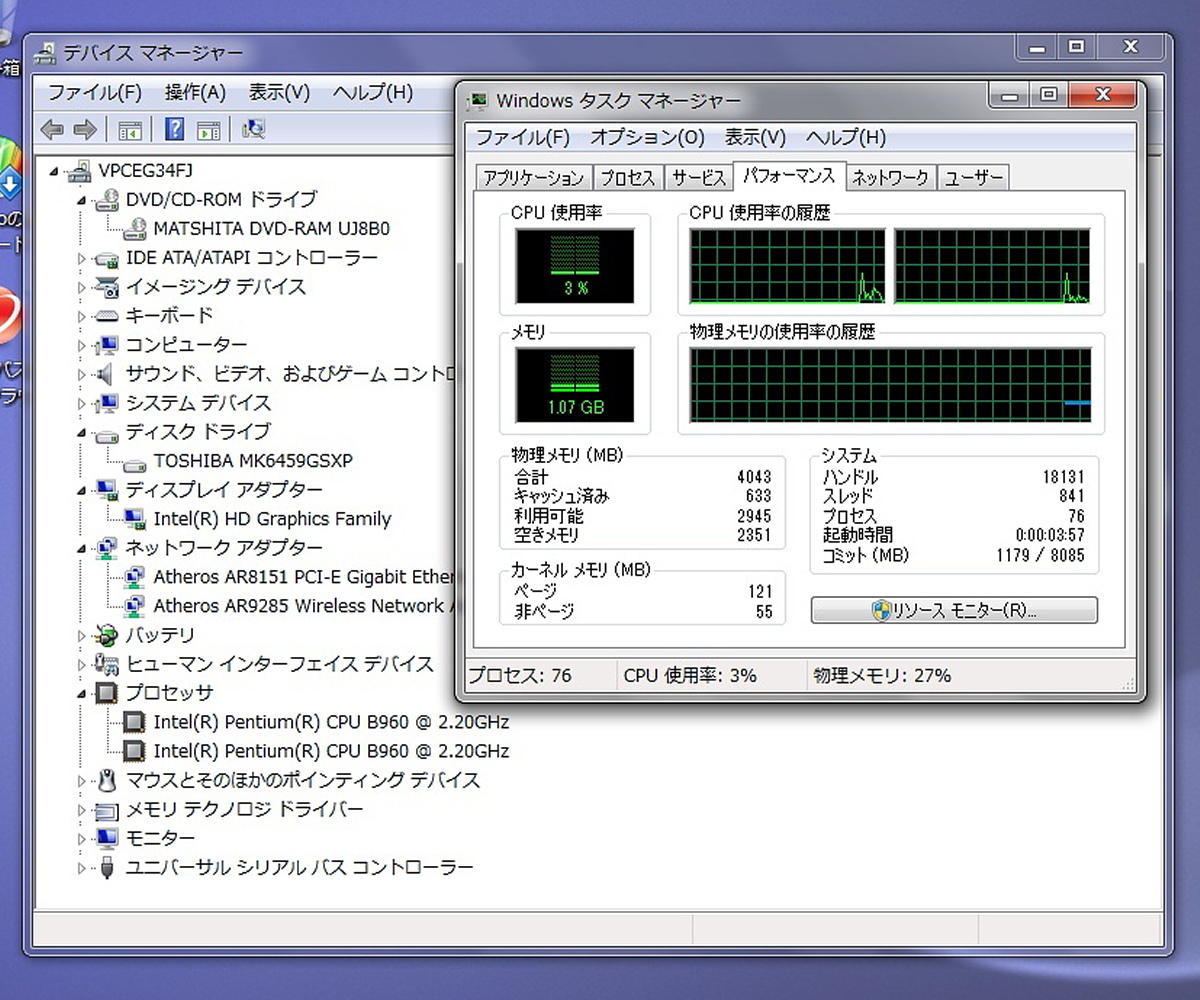
Task: Click the action pane toolbar icon beside Help
Action: [208, 129]
